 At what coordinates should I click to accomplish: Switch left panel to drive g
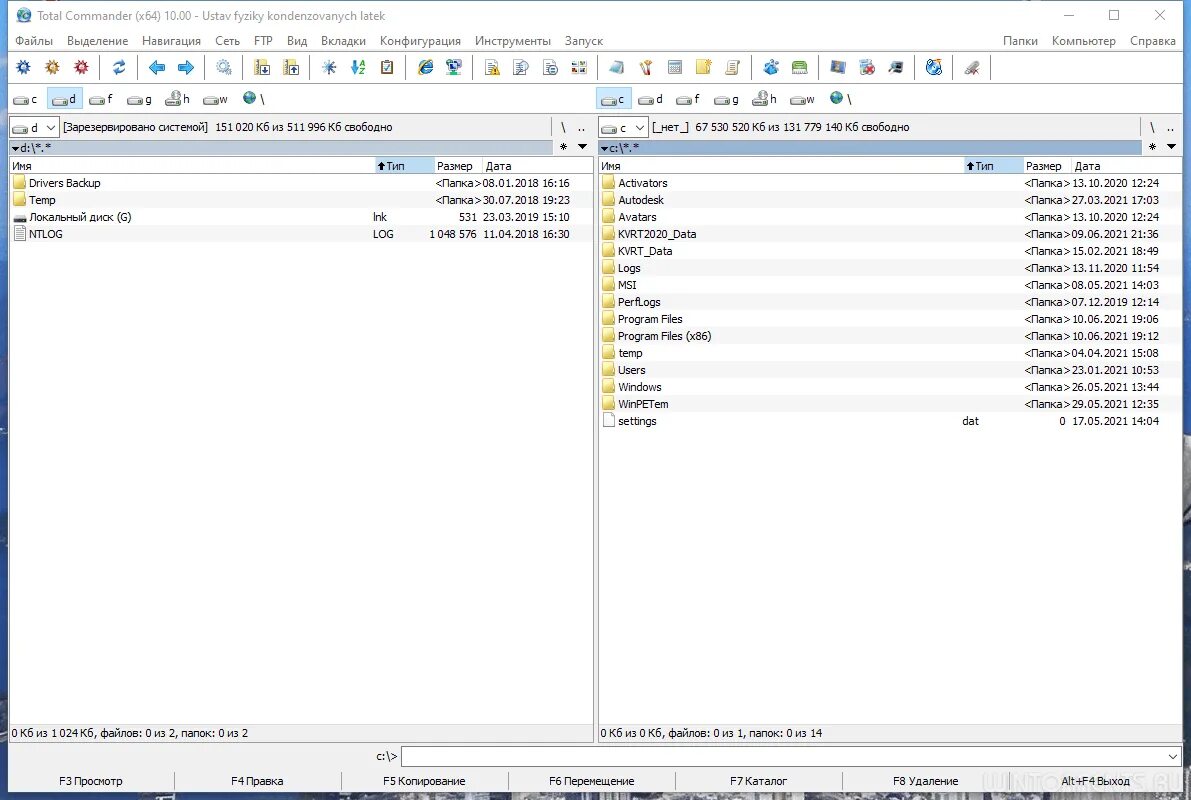tap(139, 99)
